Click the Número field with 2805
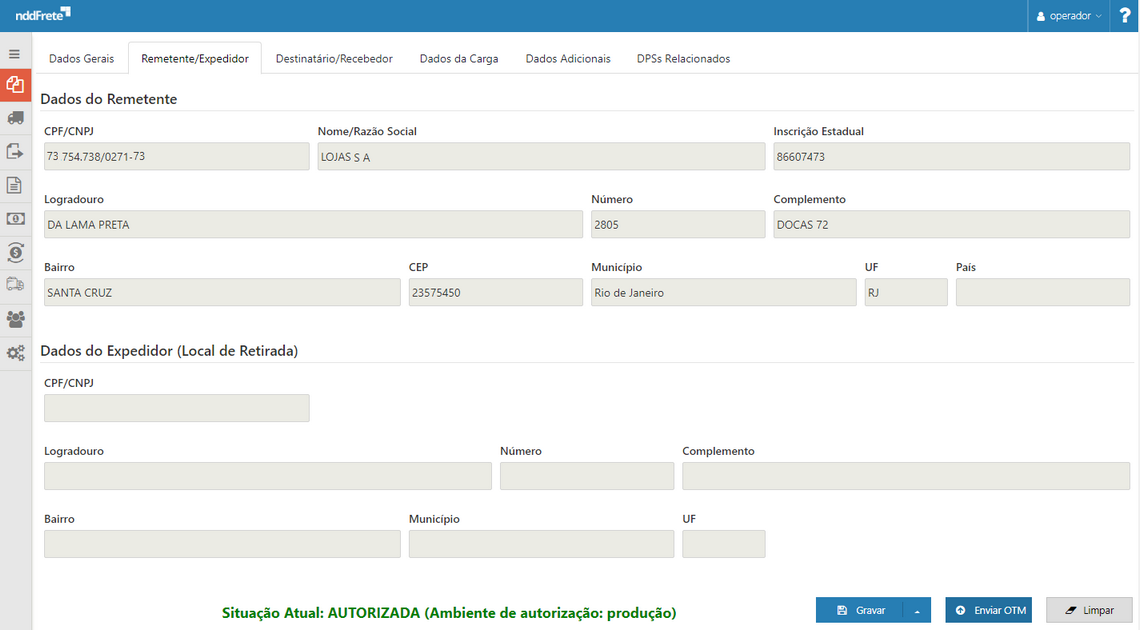 tap(678, 225)
